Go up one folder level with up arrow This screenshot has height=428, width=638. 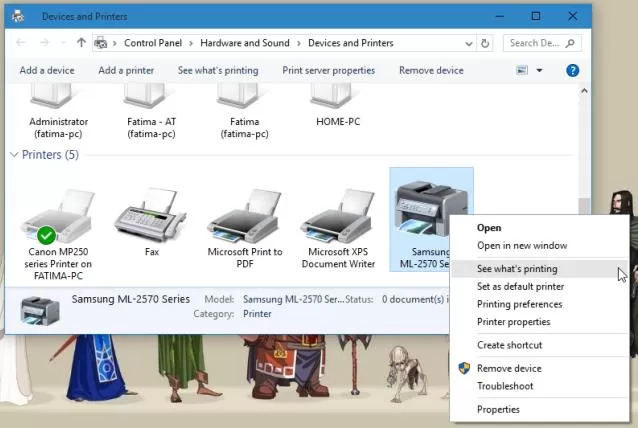[81, 42]
